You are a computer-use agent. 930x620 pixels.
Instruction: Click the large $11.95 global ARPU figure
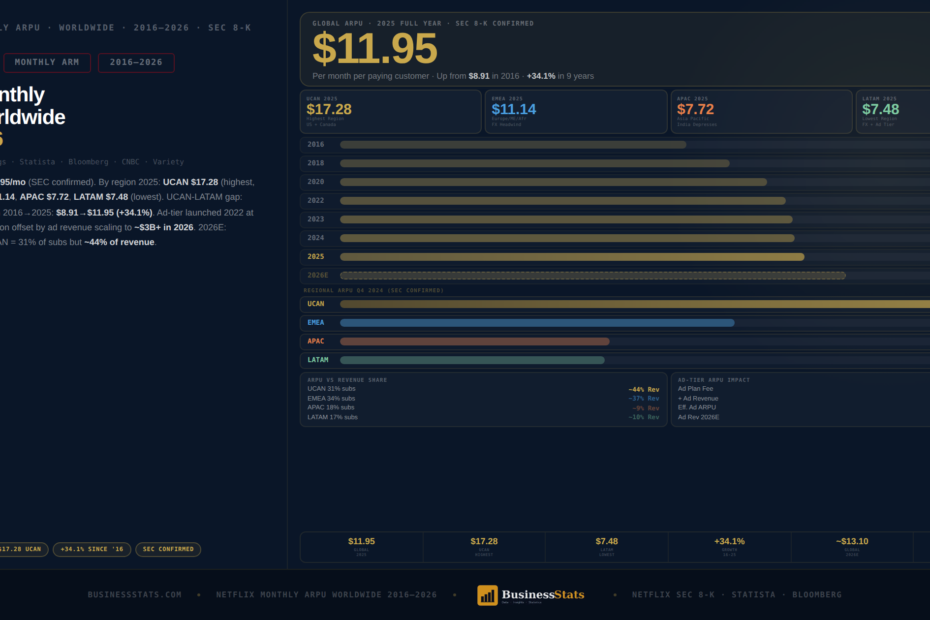[374, 49]
